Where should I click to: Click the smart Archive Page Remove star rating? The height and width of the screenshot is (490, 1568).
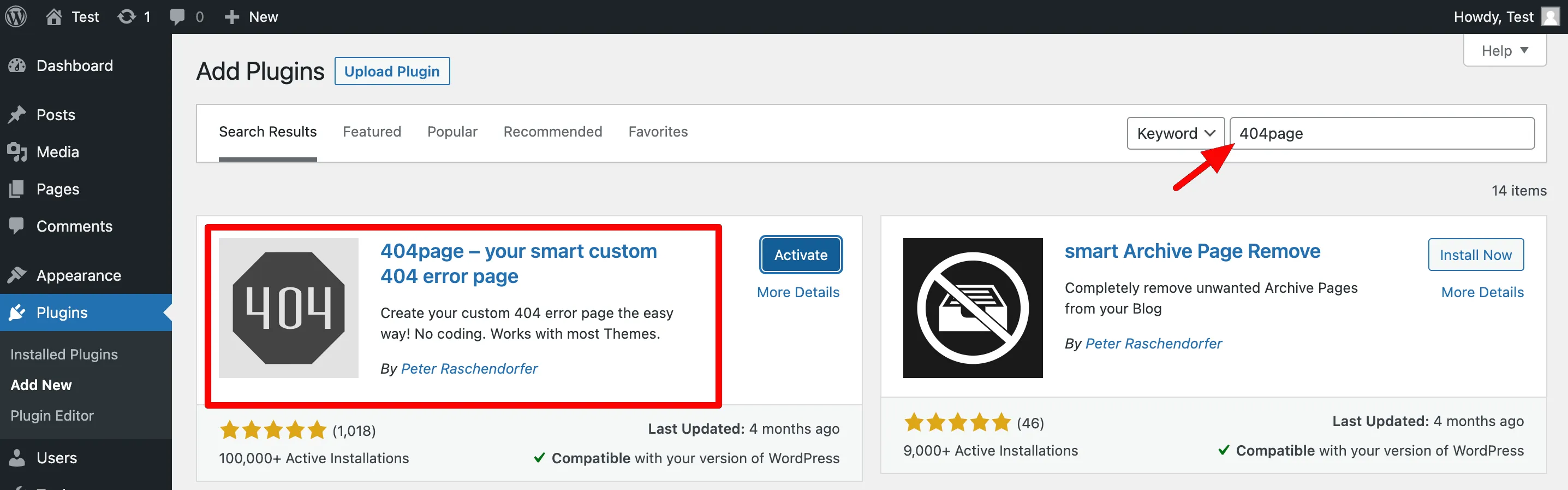957,422
